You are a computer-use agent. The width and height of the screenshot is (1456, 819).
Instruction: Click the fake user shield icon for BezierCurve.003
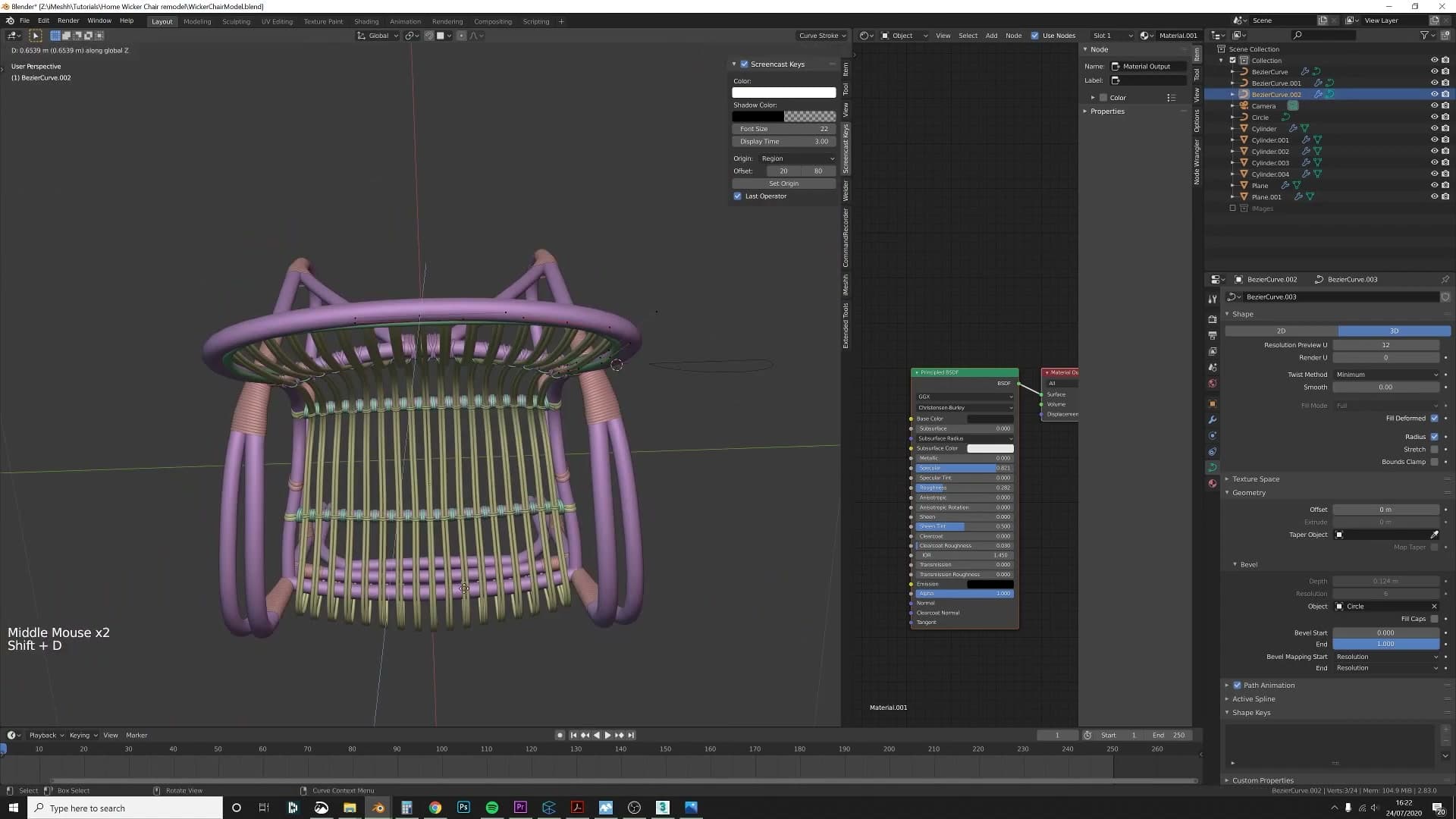(1445, 297)
